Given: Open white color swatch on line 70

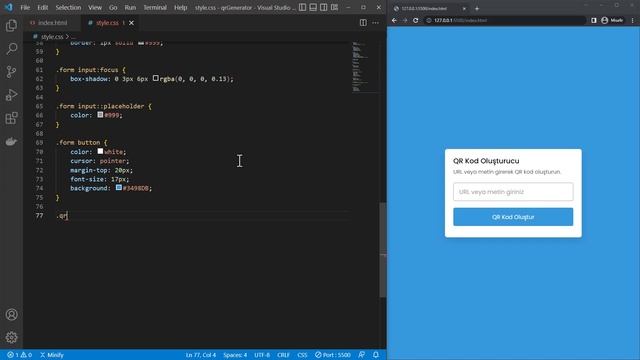Looking at the screenshot, I should point(100,151).
